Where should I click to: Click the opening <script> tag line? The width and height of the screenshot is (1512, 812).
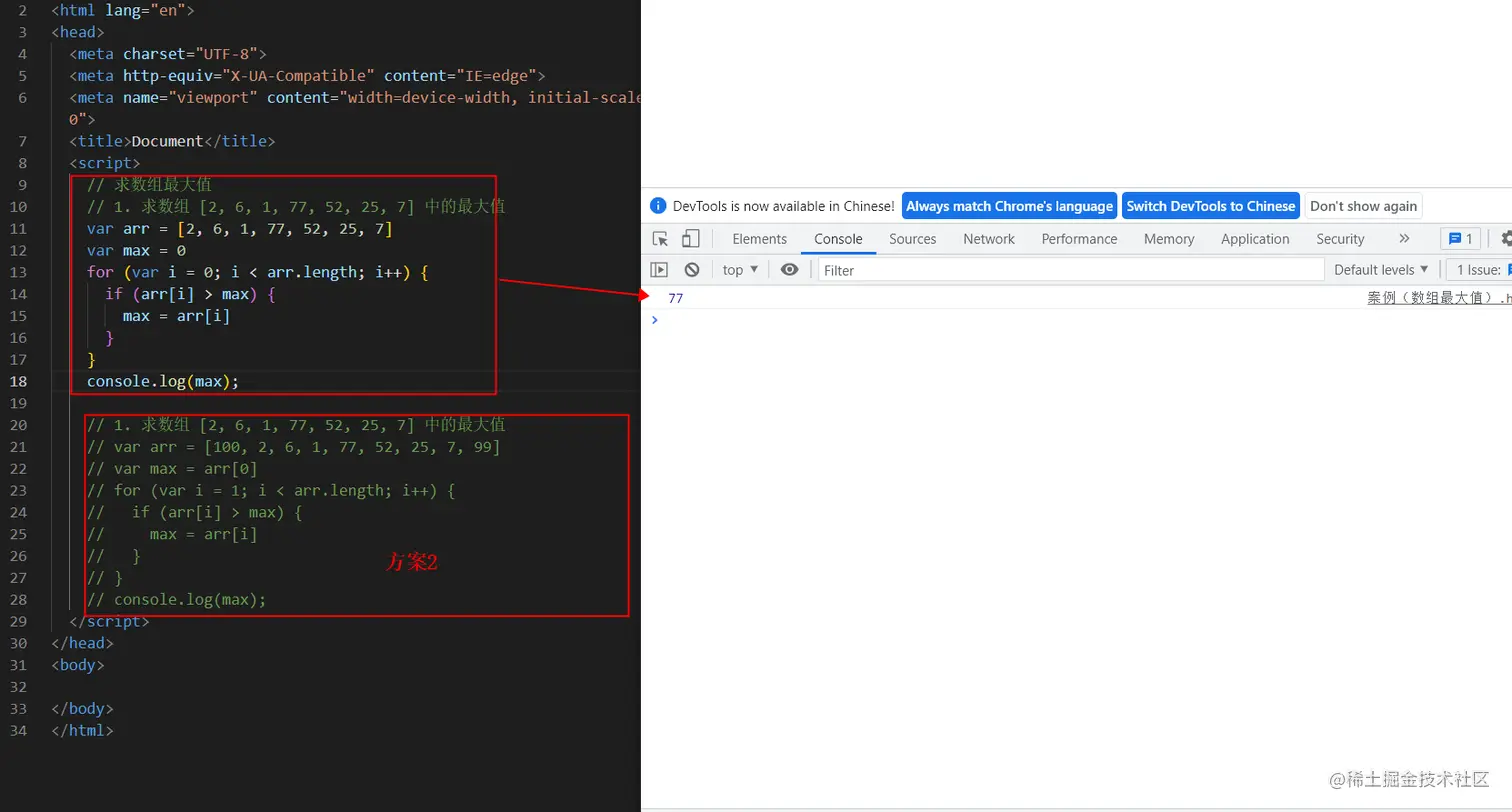pos(105,163)
